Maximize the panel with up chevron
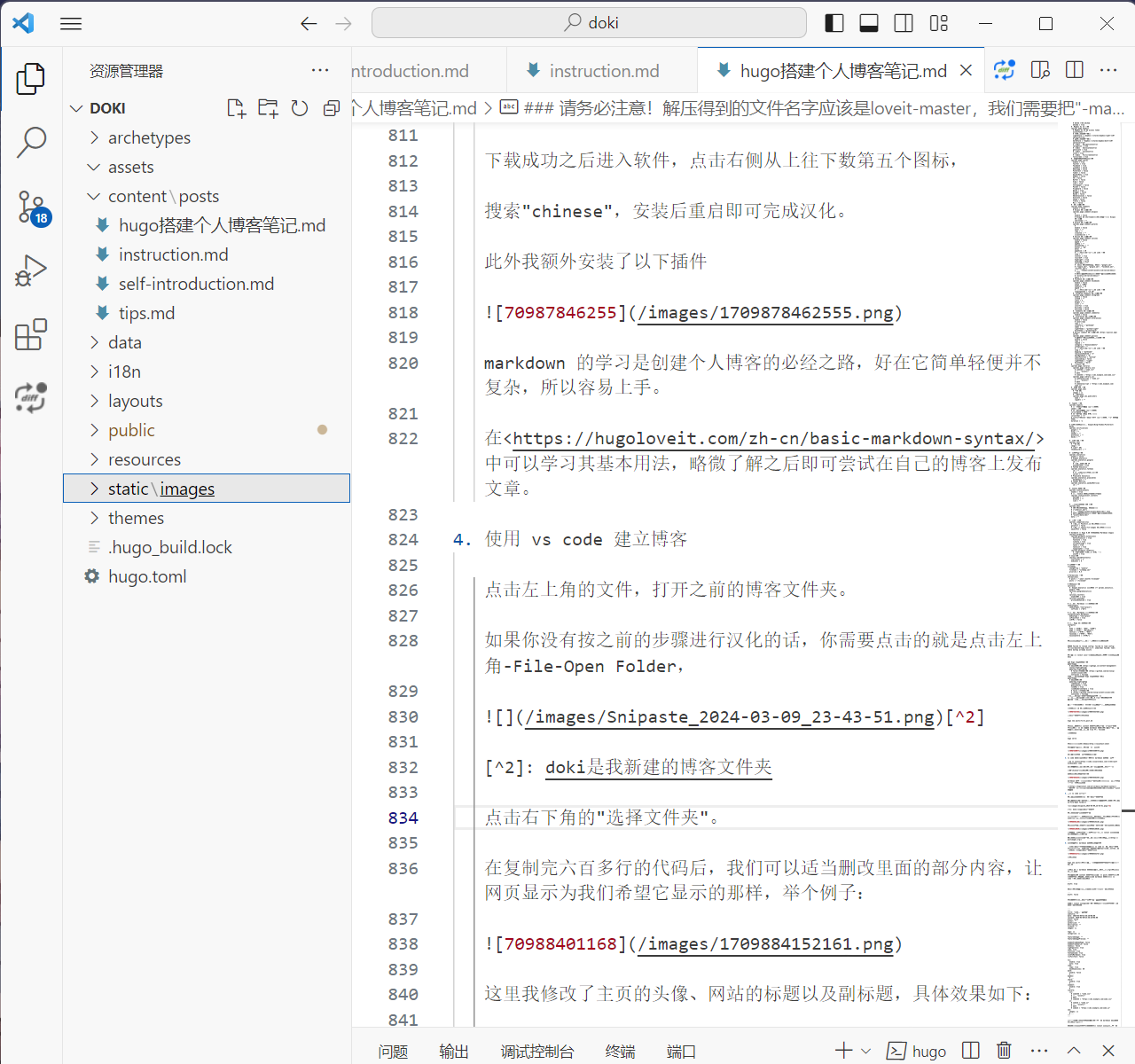 tap(1074, 1051)
